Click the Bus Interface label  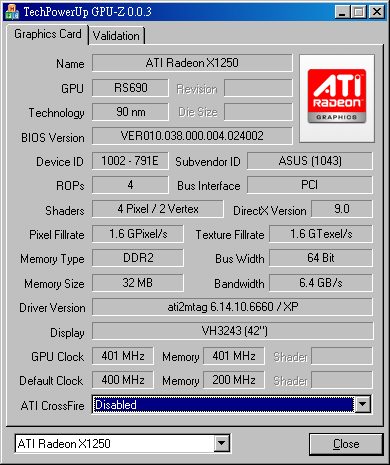coord(209,186)
